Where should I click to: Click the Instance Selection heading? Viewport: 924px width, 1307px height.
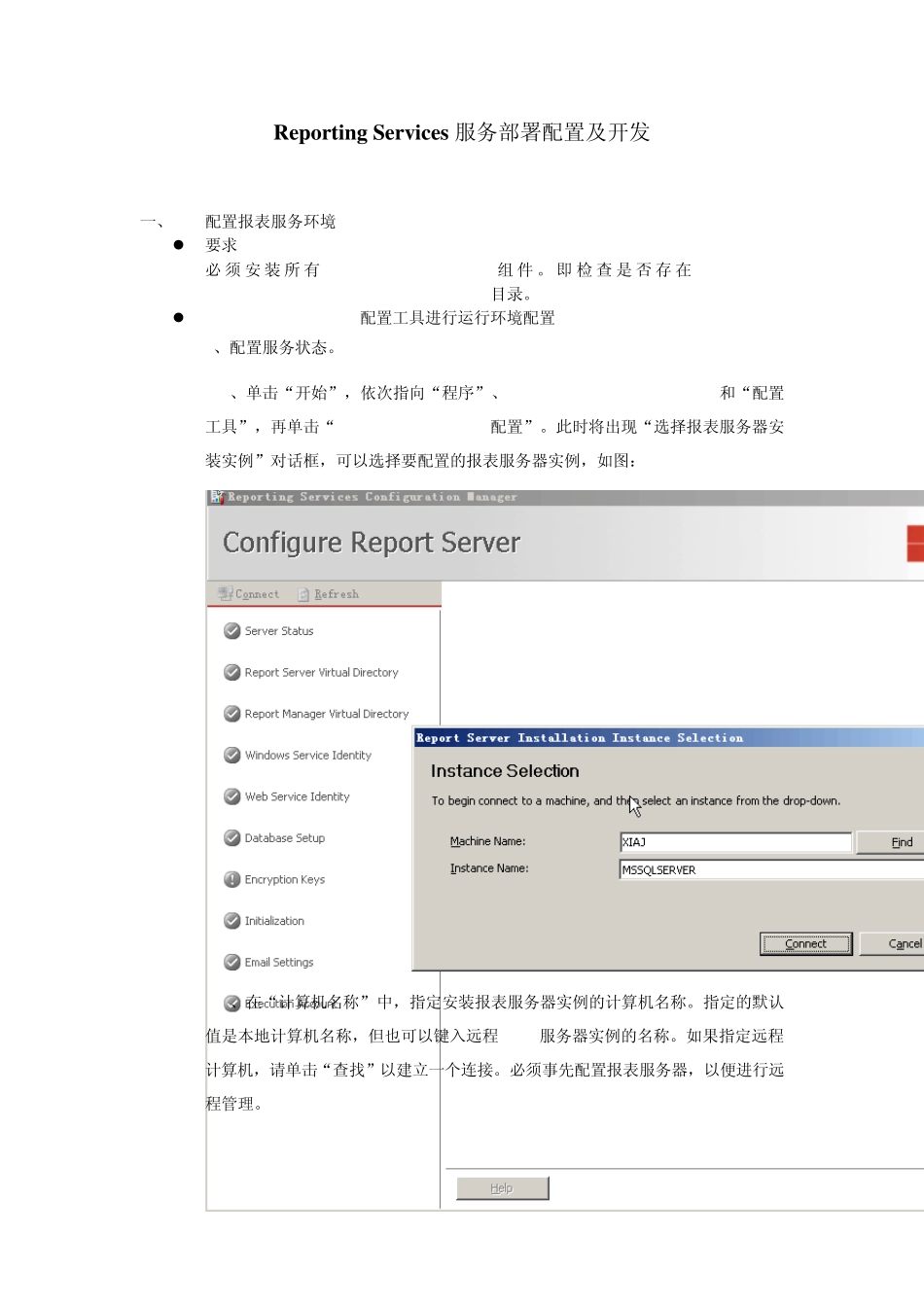(x=505, y=771)
